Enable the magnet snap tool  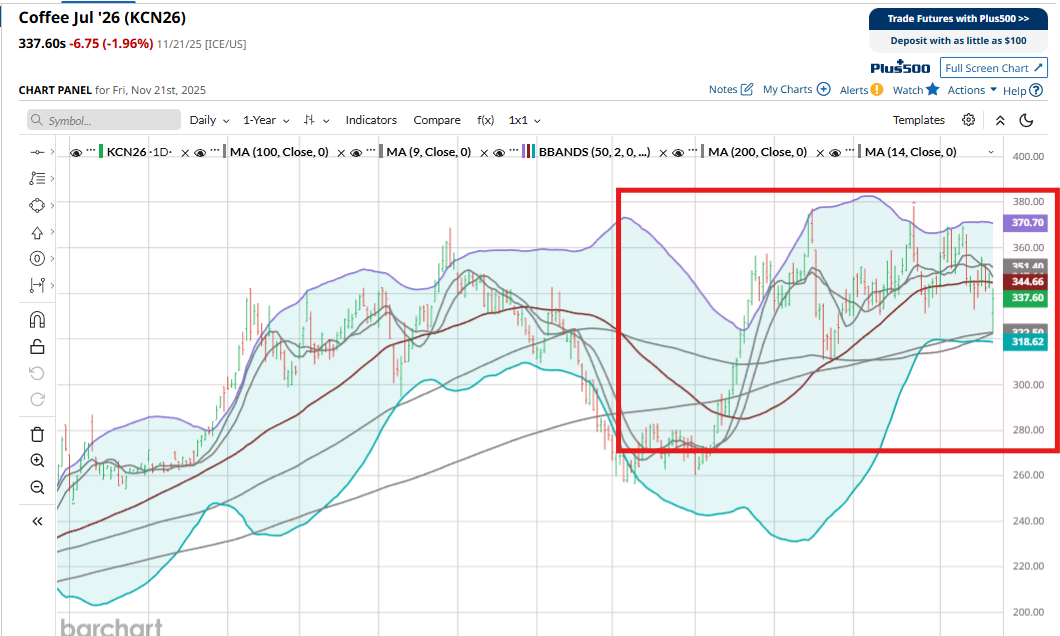[x=37, y=320]
